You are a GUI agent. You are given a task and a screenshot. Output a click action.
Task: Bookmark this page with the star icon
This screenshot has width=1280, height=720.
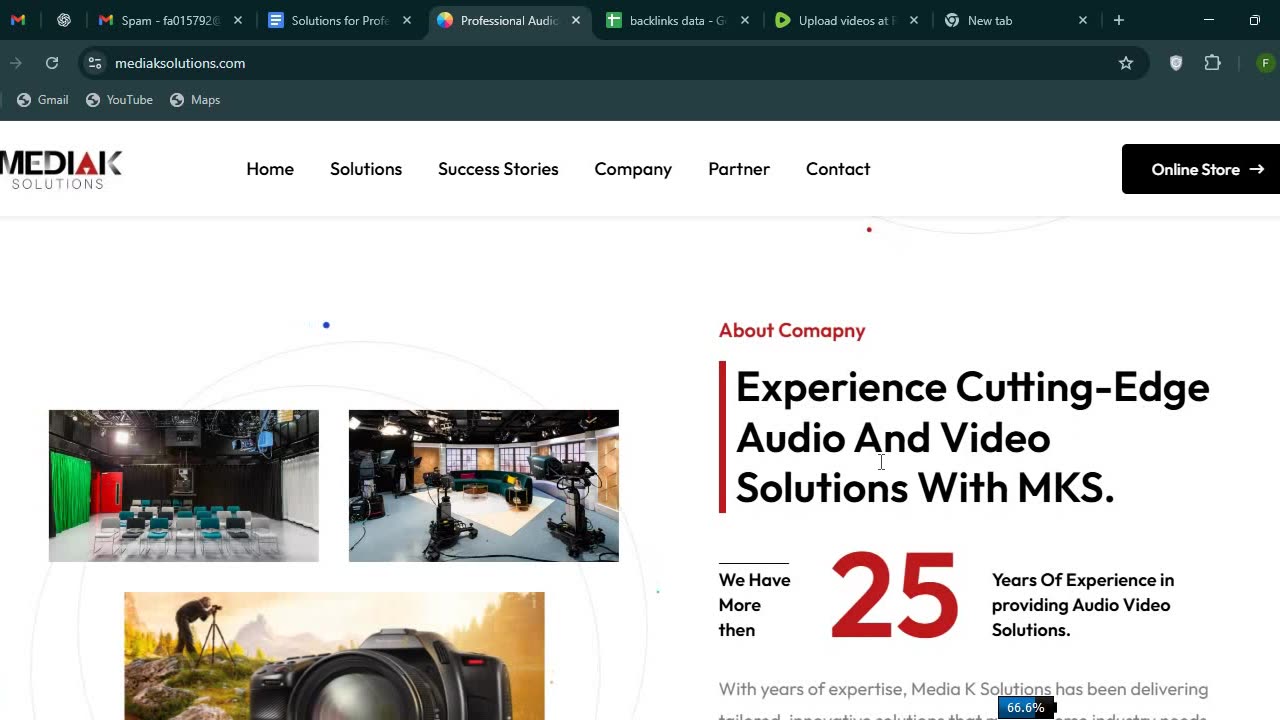coord(1126,63)
